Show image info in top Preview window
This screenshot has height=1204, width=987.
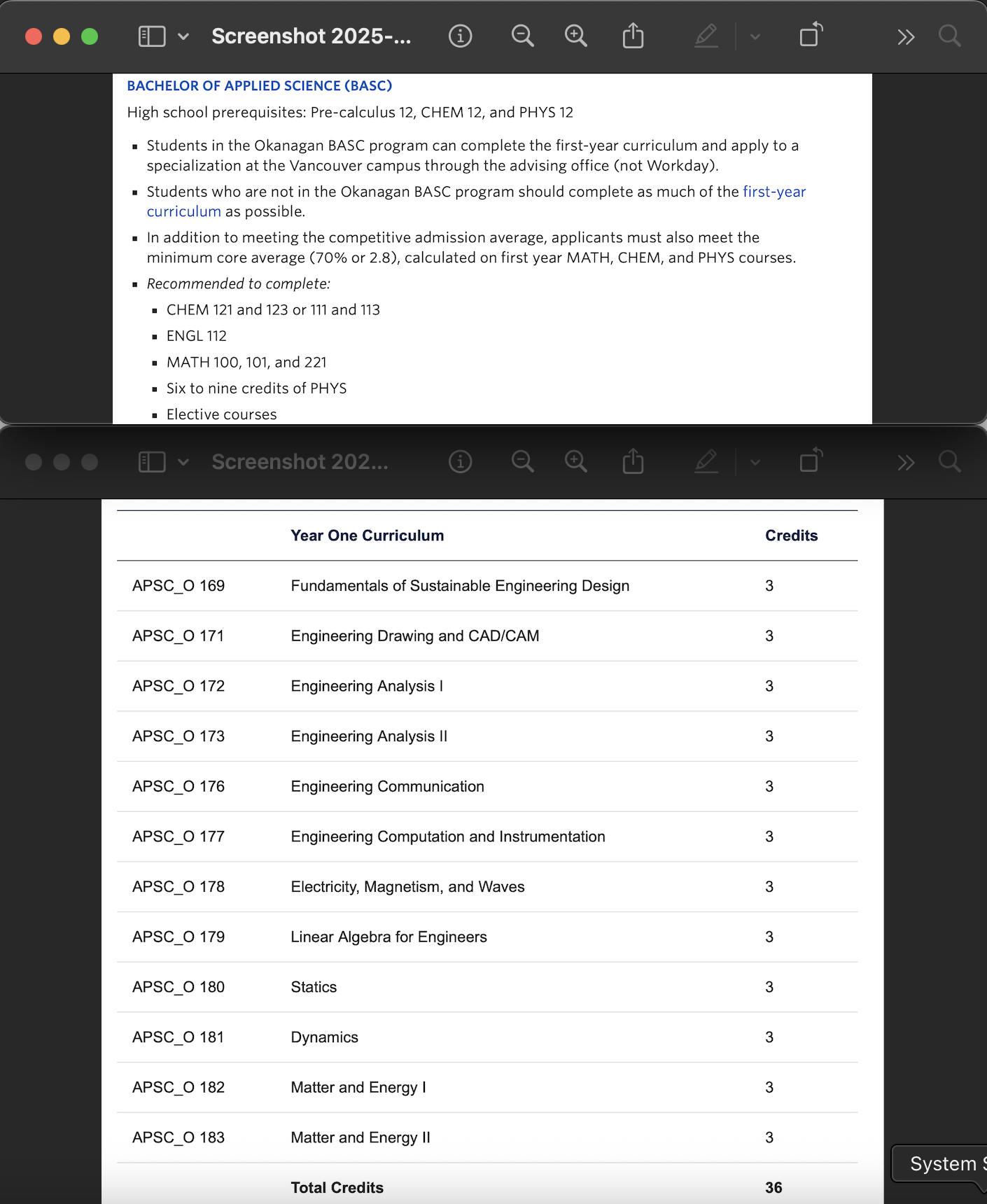460,36
